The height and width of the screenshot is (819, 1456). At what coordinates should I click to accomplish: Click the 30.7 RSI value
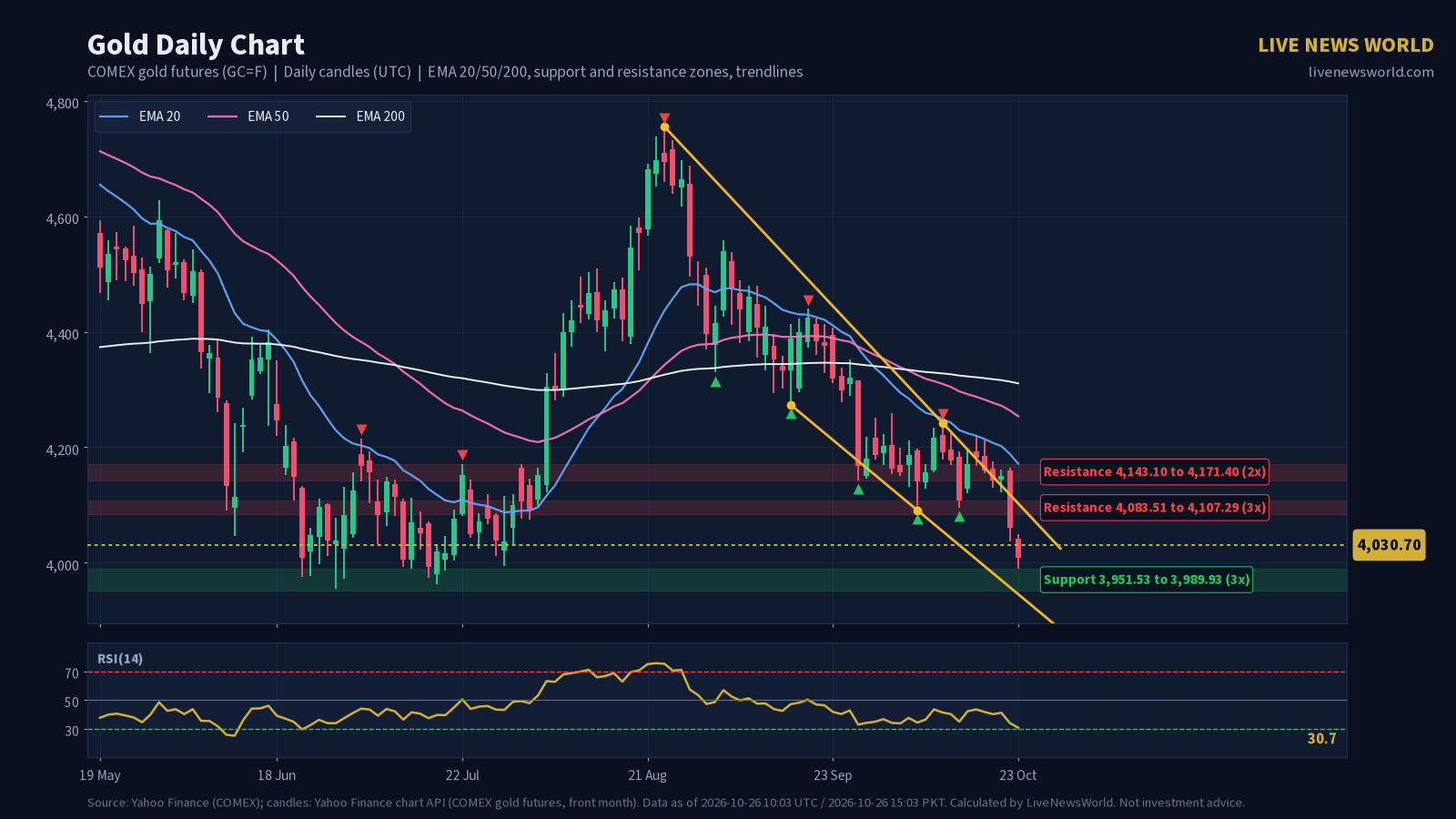[1321, 739]
